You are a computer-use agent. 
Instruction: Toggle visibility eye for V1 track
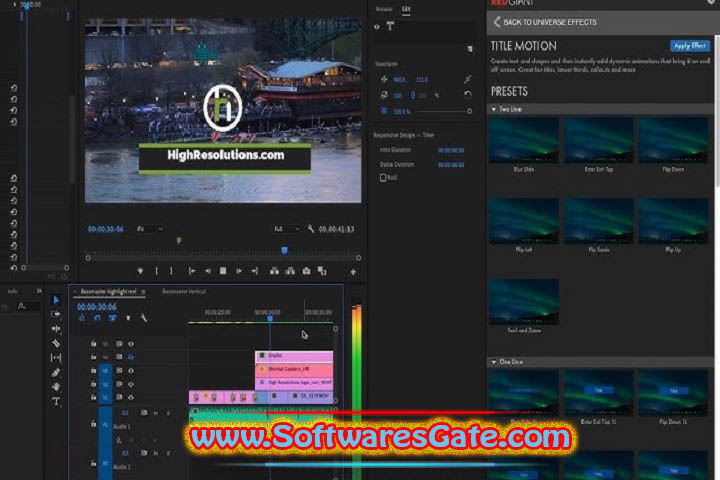pos(131,397)
